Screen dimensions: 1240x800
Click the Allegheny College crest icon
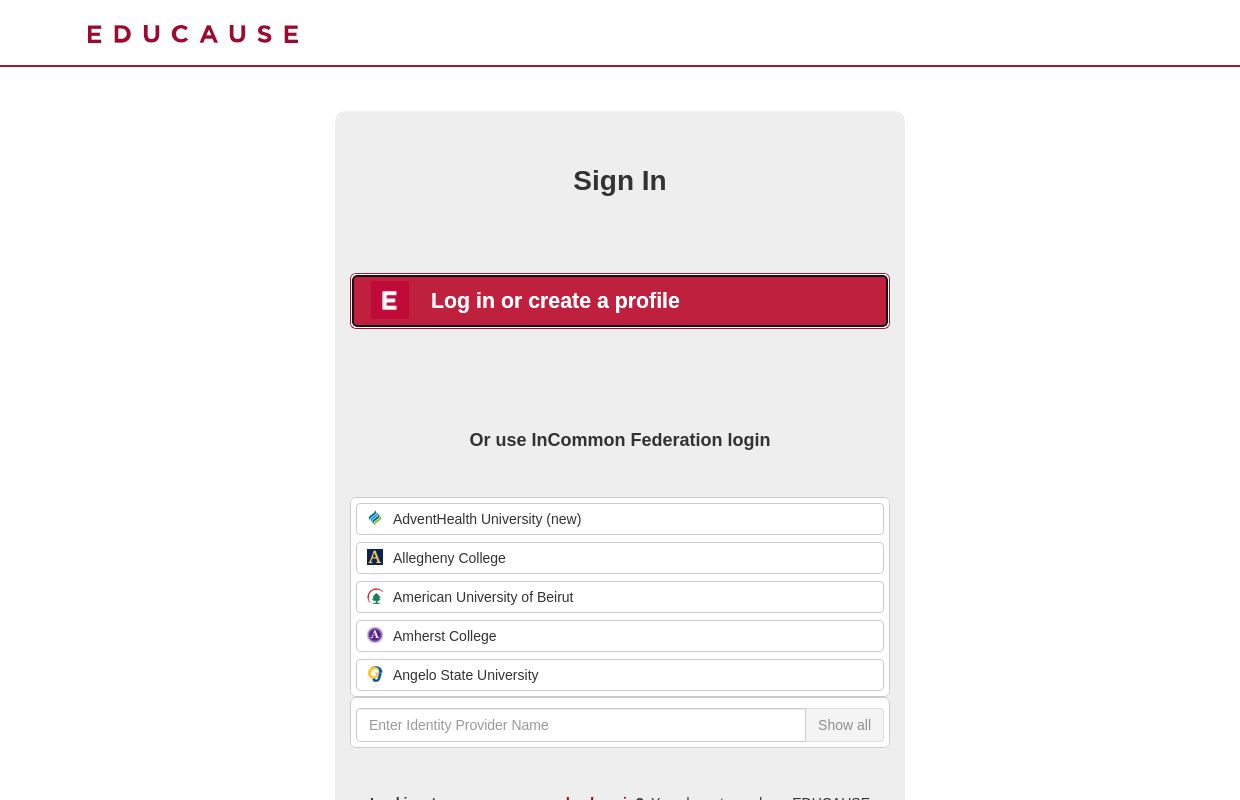point(375,557)
